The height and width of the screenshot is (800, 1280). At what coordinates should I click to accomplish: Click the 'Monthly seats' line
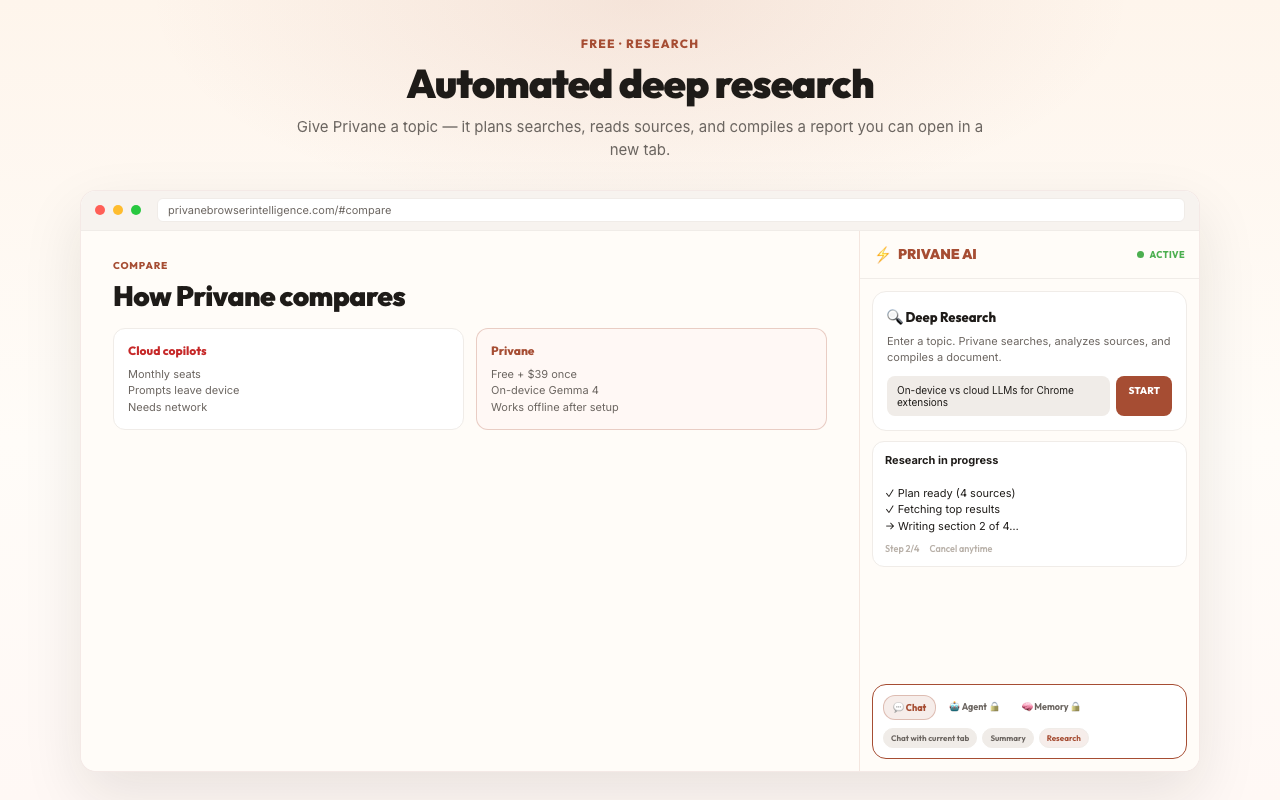164,374
